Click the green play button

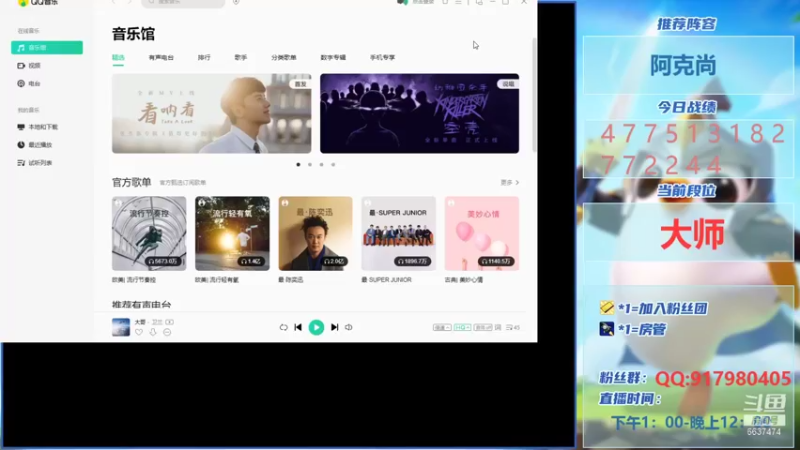316,328
